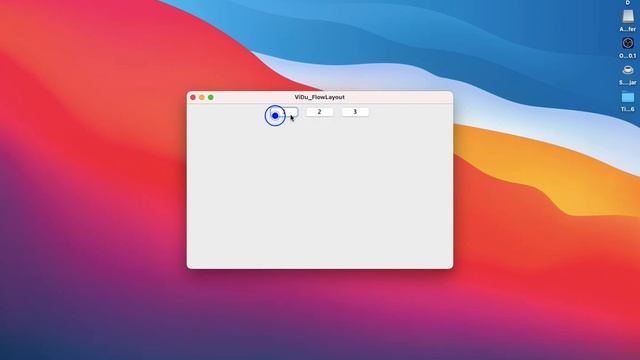This screenshot has height=360, width=640.
Task: Select the A...fer drive icon on desktop
Action: click(x=628, y=17)
